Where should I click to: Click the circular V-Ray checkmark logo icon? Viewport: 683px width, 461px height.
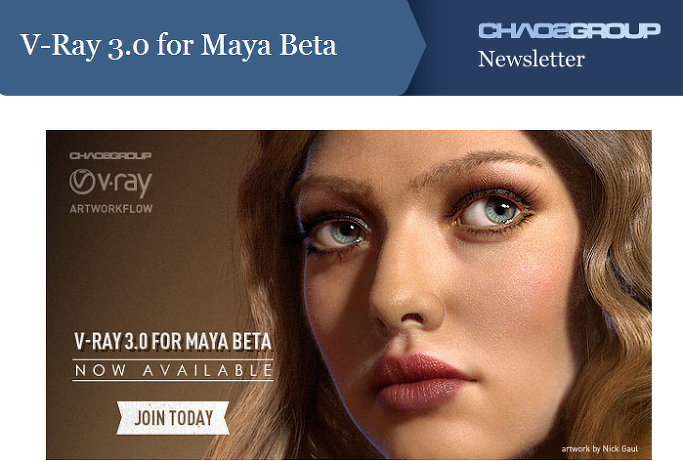tap(82, 182)
